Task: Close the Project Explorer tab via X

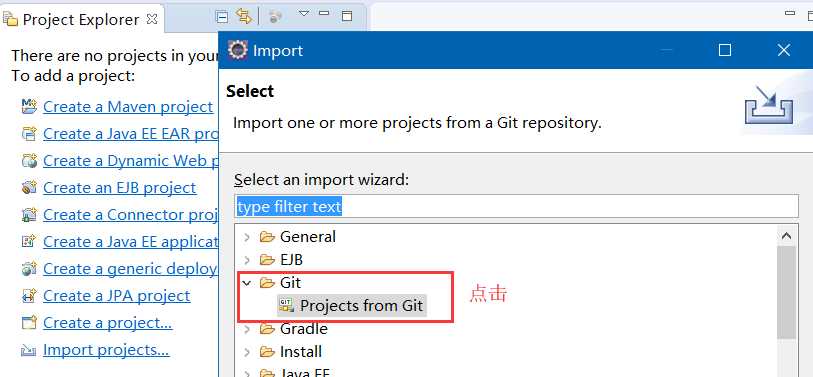Action: tap(152, 19)
